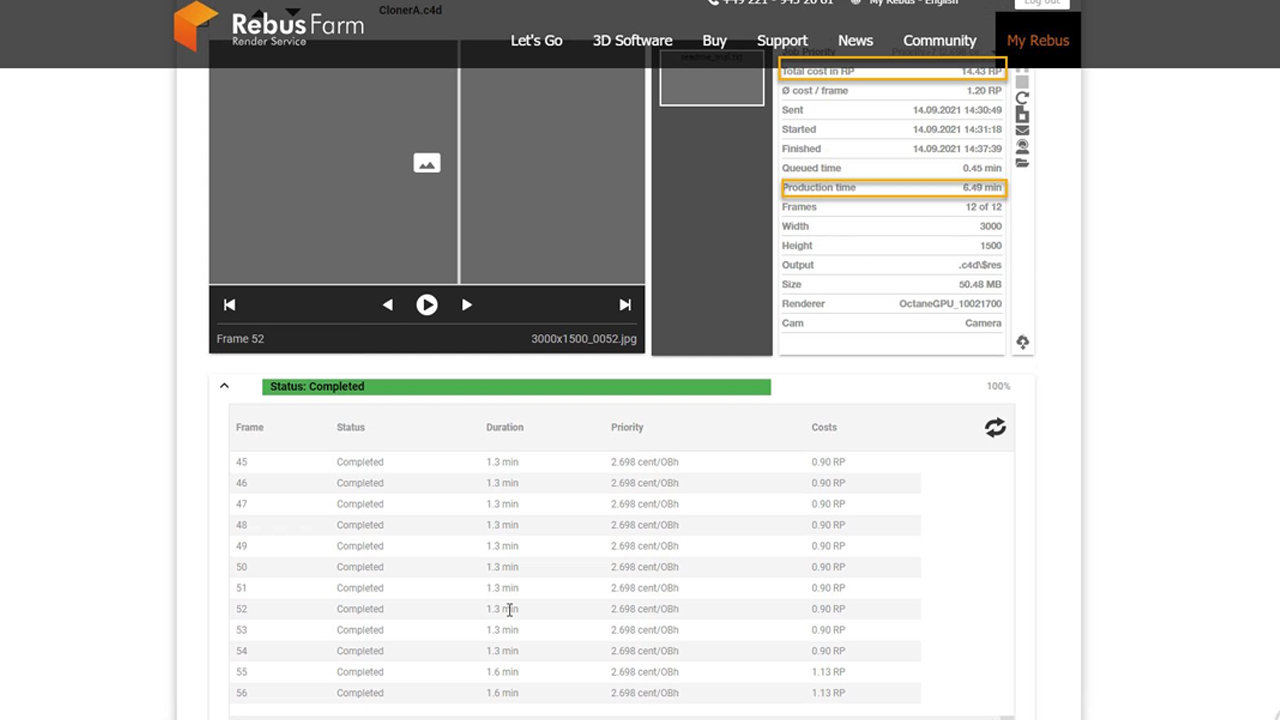Click the job thumbnail in the dark panel
1280x720 pixels.
(712, 77)
